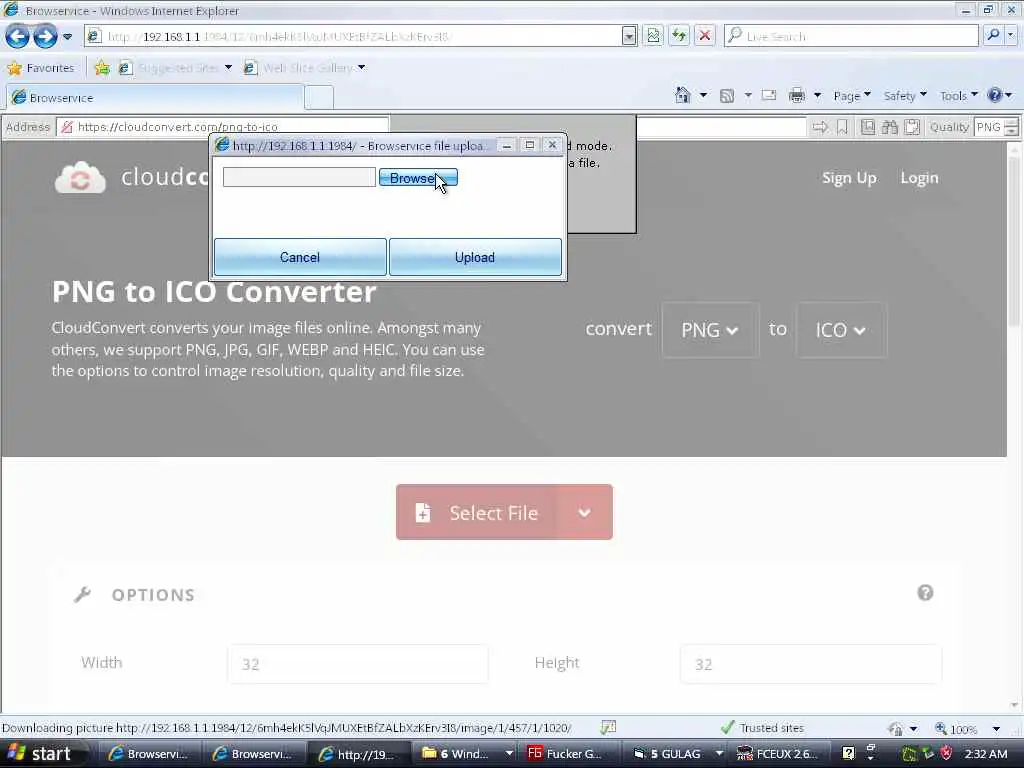
Task: Click the CloudConvert cloud logo
Action: [80, 178]
